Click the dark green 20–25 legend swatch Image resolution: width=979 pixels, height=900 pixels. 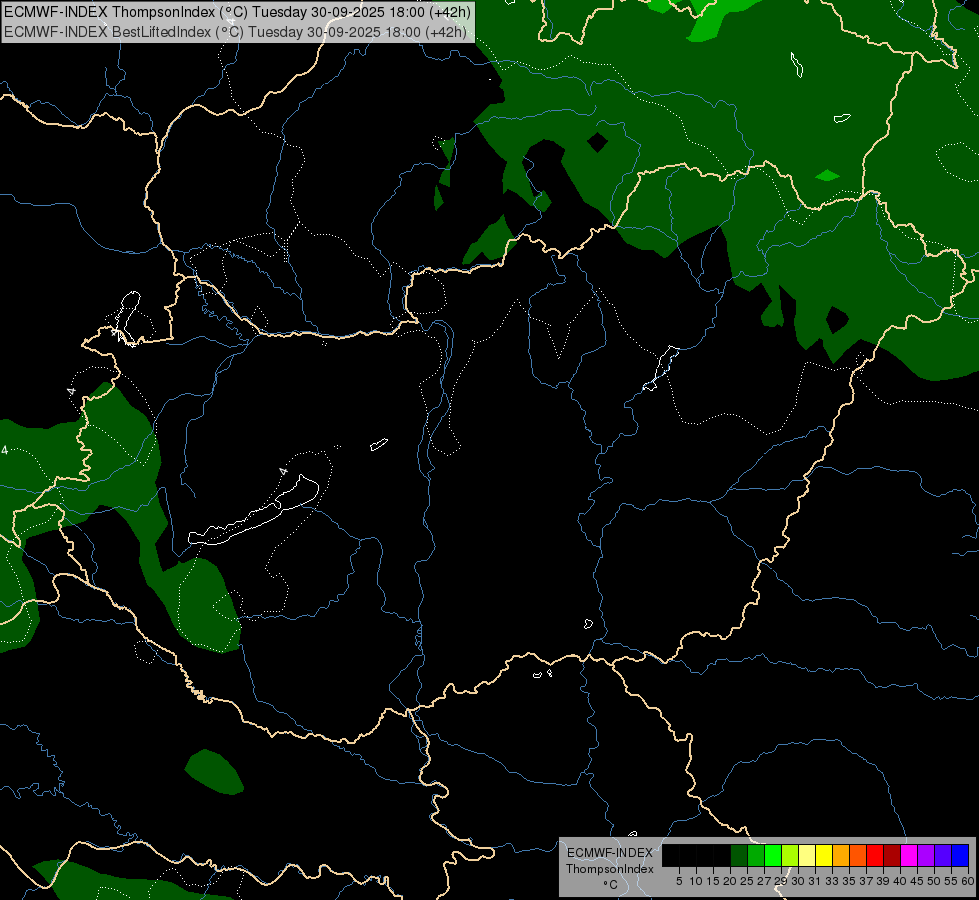739,855
